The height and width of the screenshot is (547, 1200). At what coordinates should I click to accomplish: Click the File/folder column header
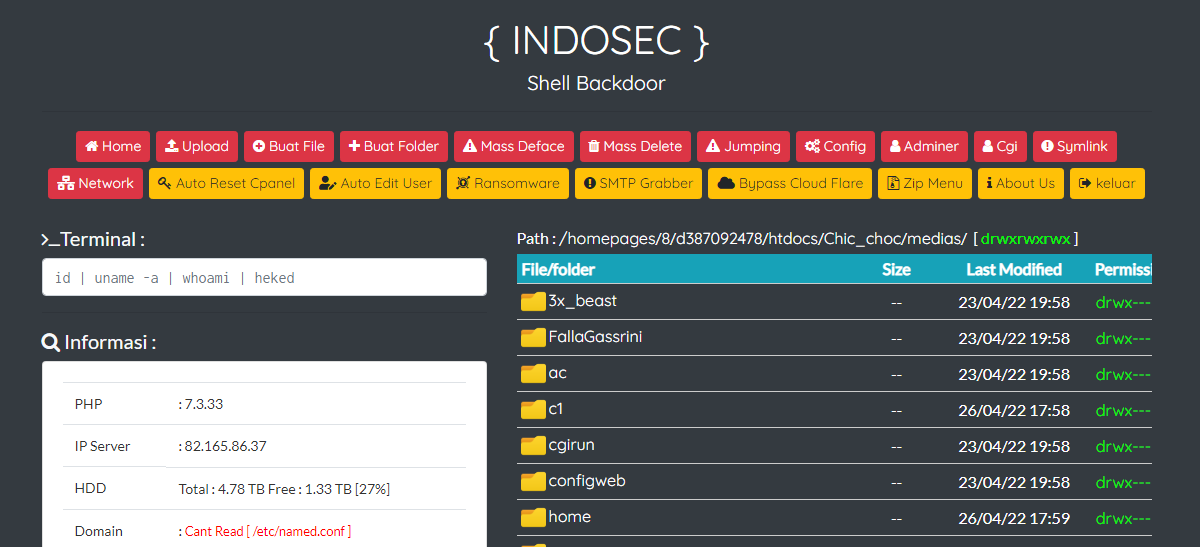[x=558, y=269]
